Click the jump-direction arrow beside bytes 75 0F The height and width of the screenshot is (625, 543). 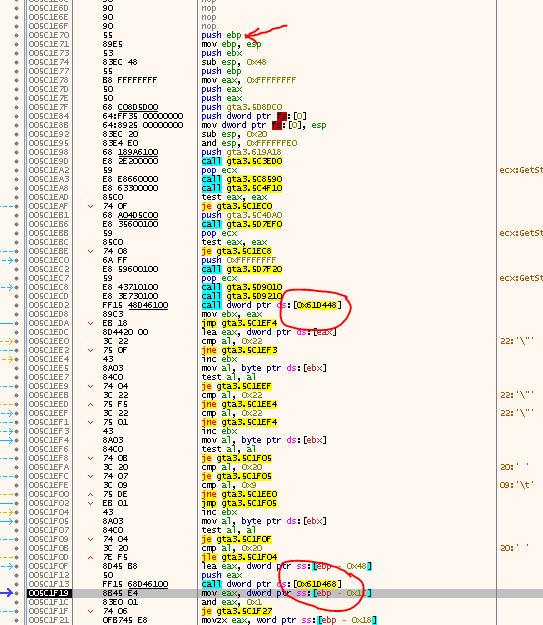tap(90, 350)
